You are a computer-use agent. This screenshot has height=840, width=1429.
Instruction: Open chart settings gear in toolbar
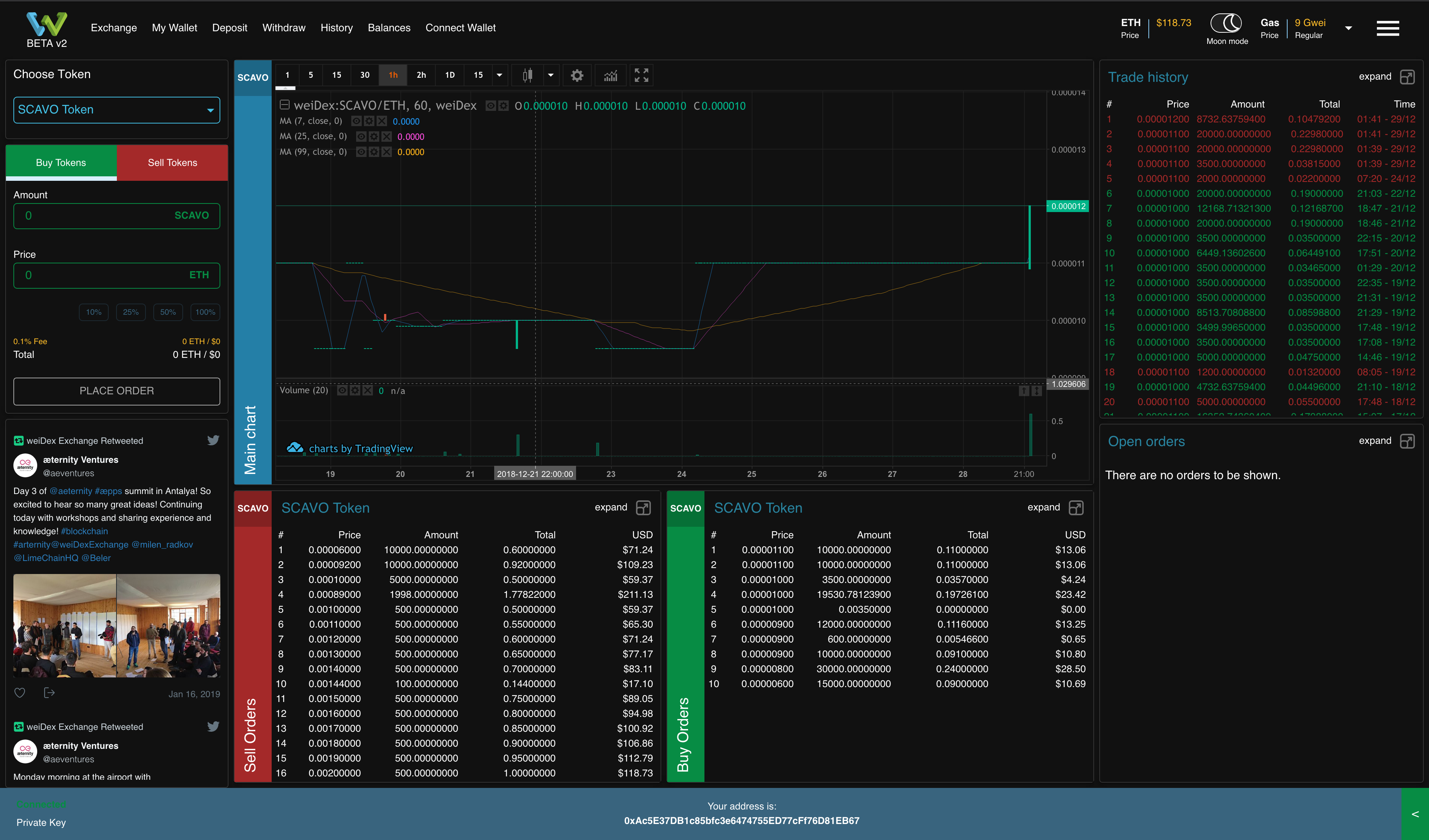tap(577, 76)
